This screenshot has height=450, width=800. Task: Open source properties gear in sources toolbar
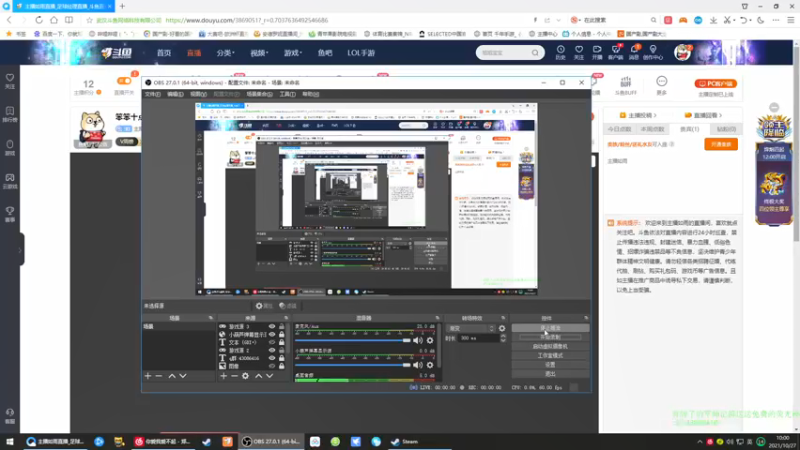245,376
